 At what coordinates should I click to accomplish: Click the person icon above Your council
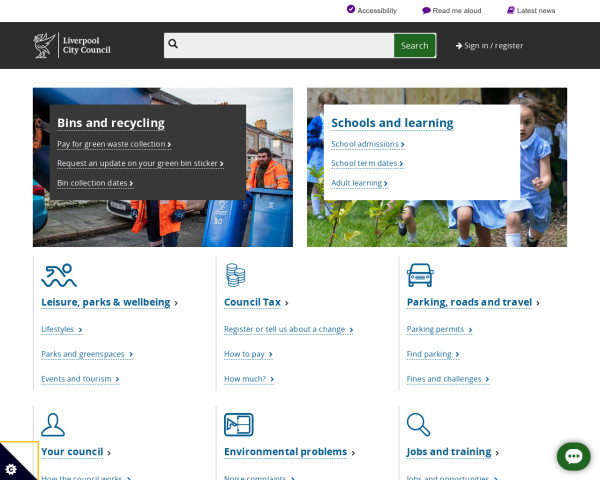[53, 424]
